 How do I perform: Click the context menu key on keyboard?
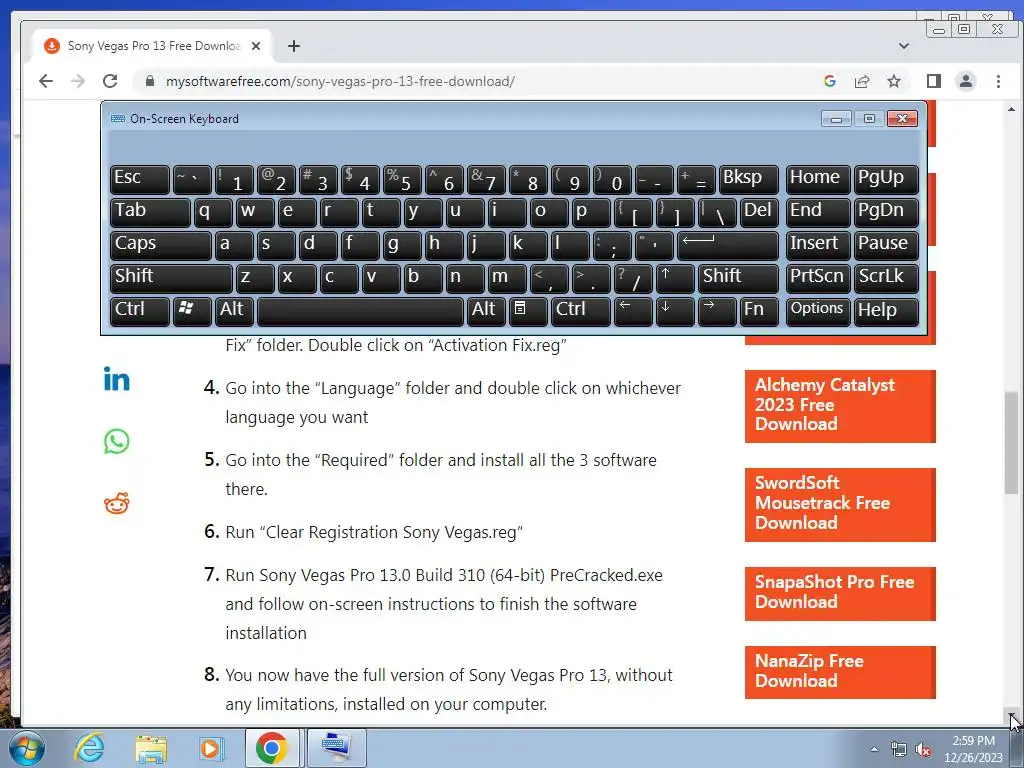(x=528, y=310)
